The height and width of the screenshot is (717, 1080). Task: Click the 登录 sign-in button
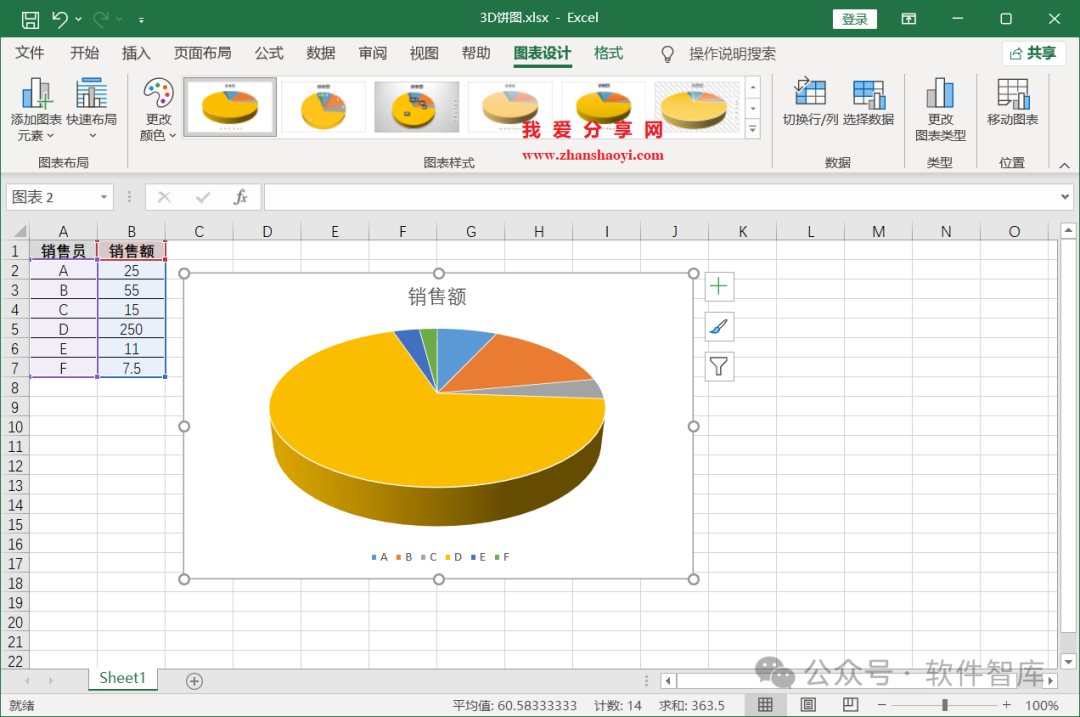pos(855,19)
